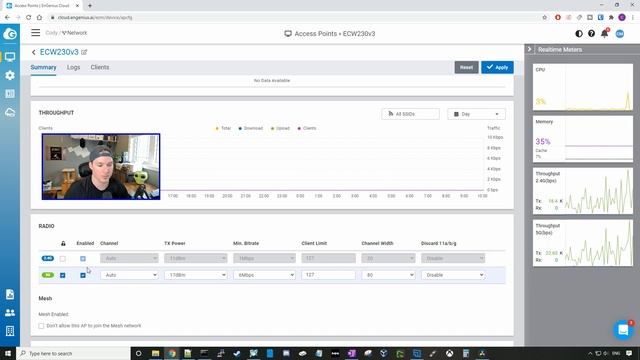The image size is (640, 360).
Task: Open File Explorer from taskbar
Action: click(x=155, y=353)
